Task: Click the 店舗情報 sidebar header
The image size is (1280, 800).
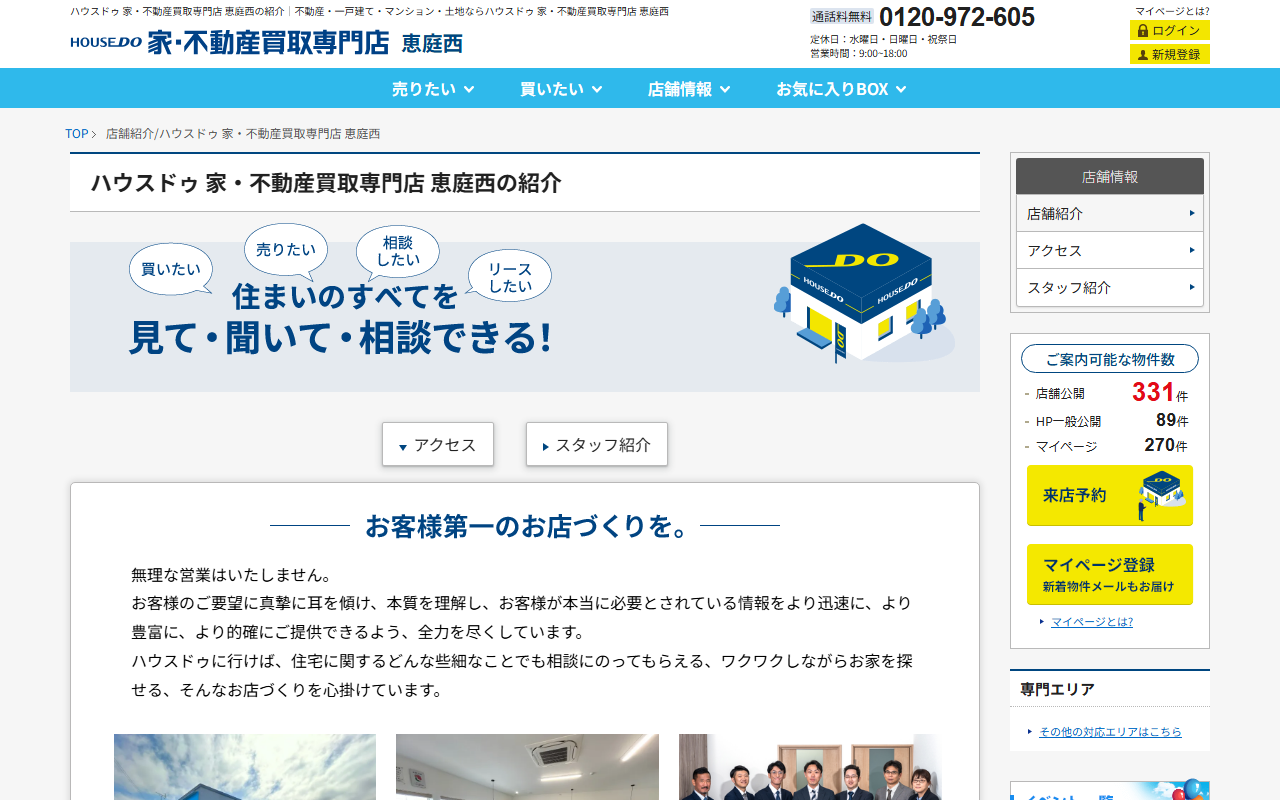Action: [x=1110, y=176]
